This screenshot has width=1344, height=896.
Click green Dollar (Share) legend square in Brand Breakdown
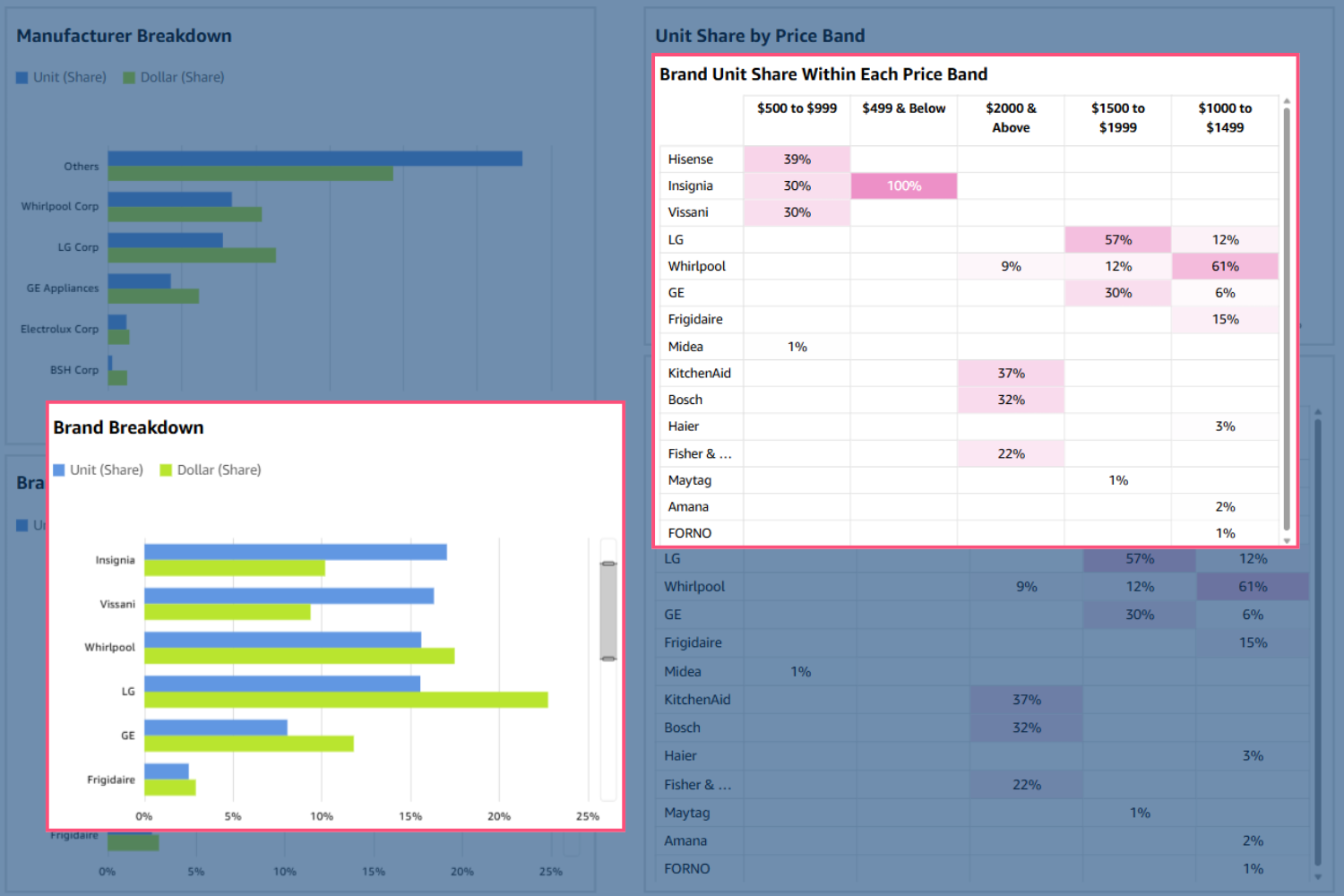click(166, 470)
